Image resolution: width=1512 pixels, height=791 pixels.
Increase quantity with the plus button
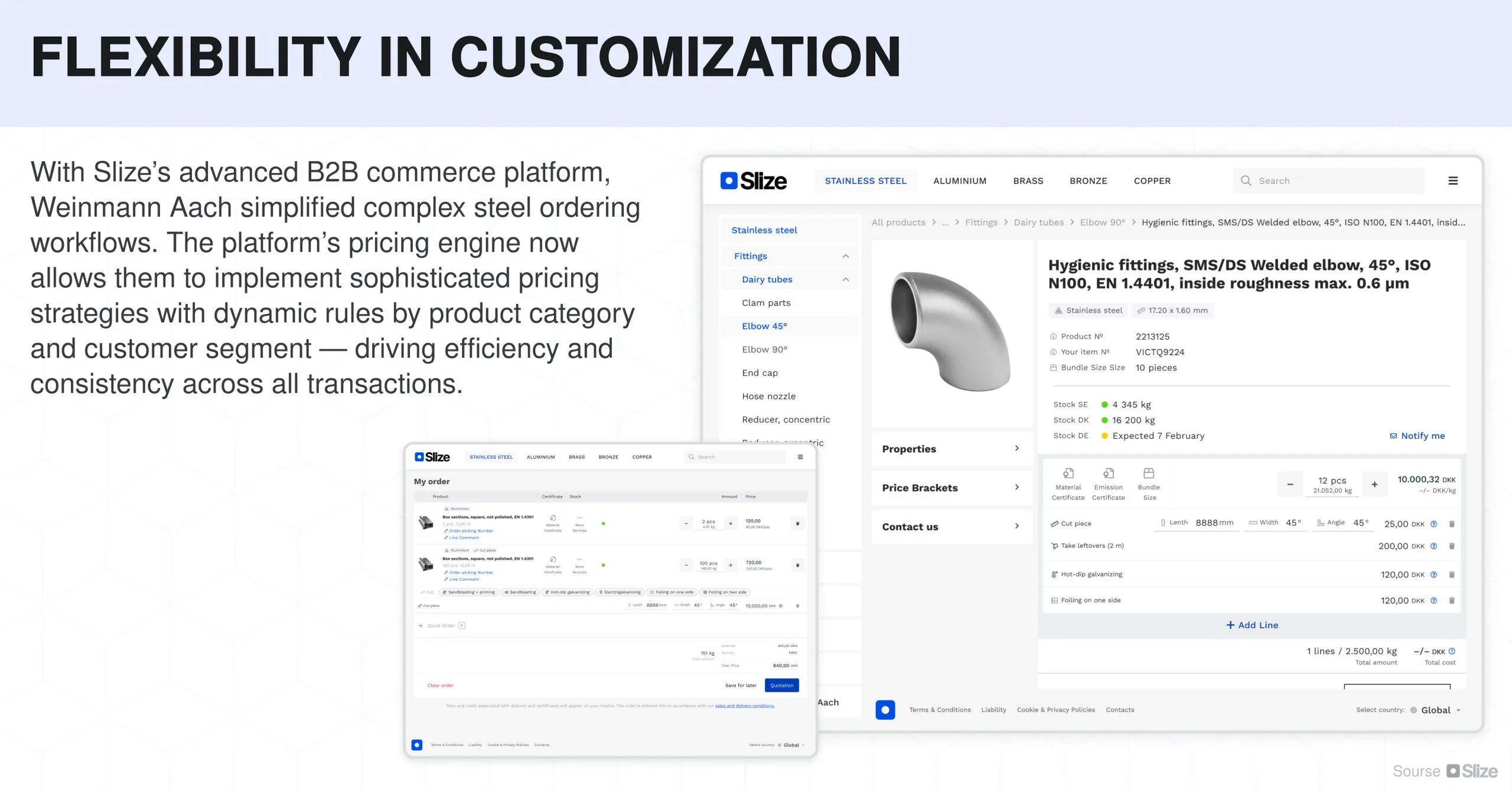point(1374,485)
